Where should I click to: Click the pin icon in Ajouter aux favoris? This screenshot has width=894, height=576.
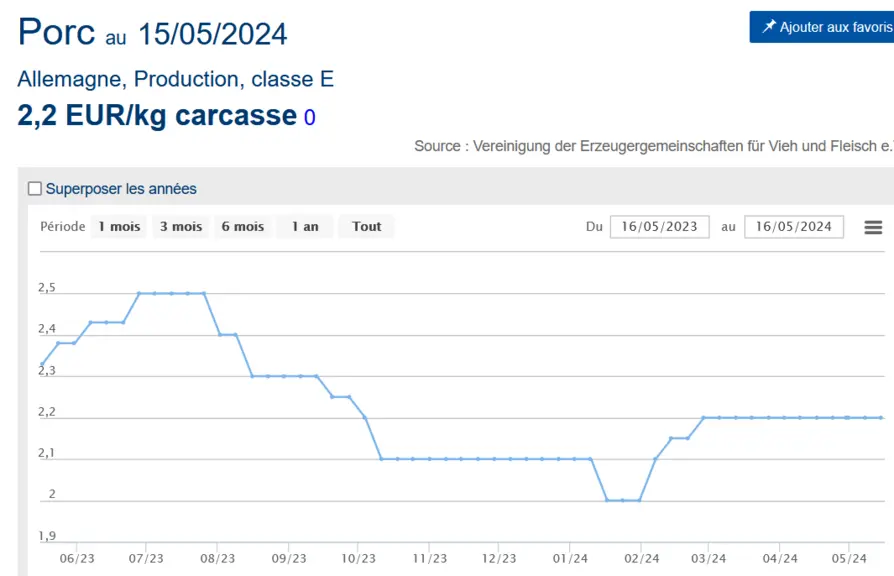click(x=769, y=26)
